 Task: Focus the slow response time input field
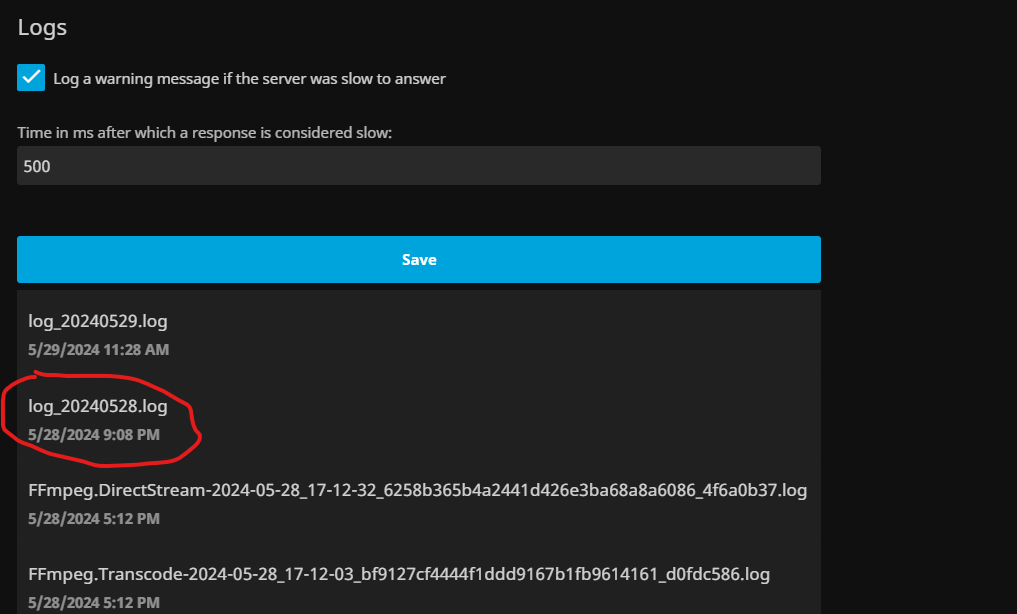[418, 166]
